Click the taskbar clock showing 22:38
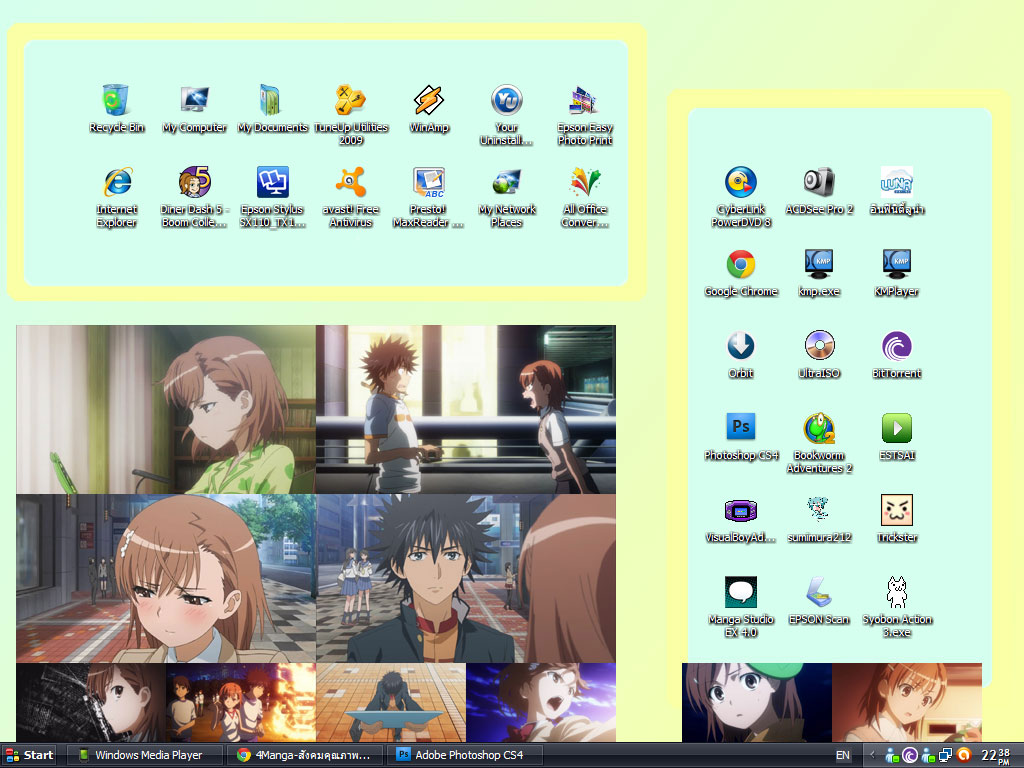The image size is (1024, 768). click(x=996, y=756)
